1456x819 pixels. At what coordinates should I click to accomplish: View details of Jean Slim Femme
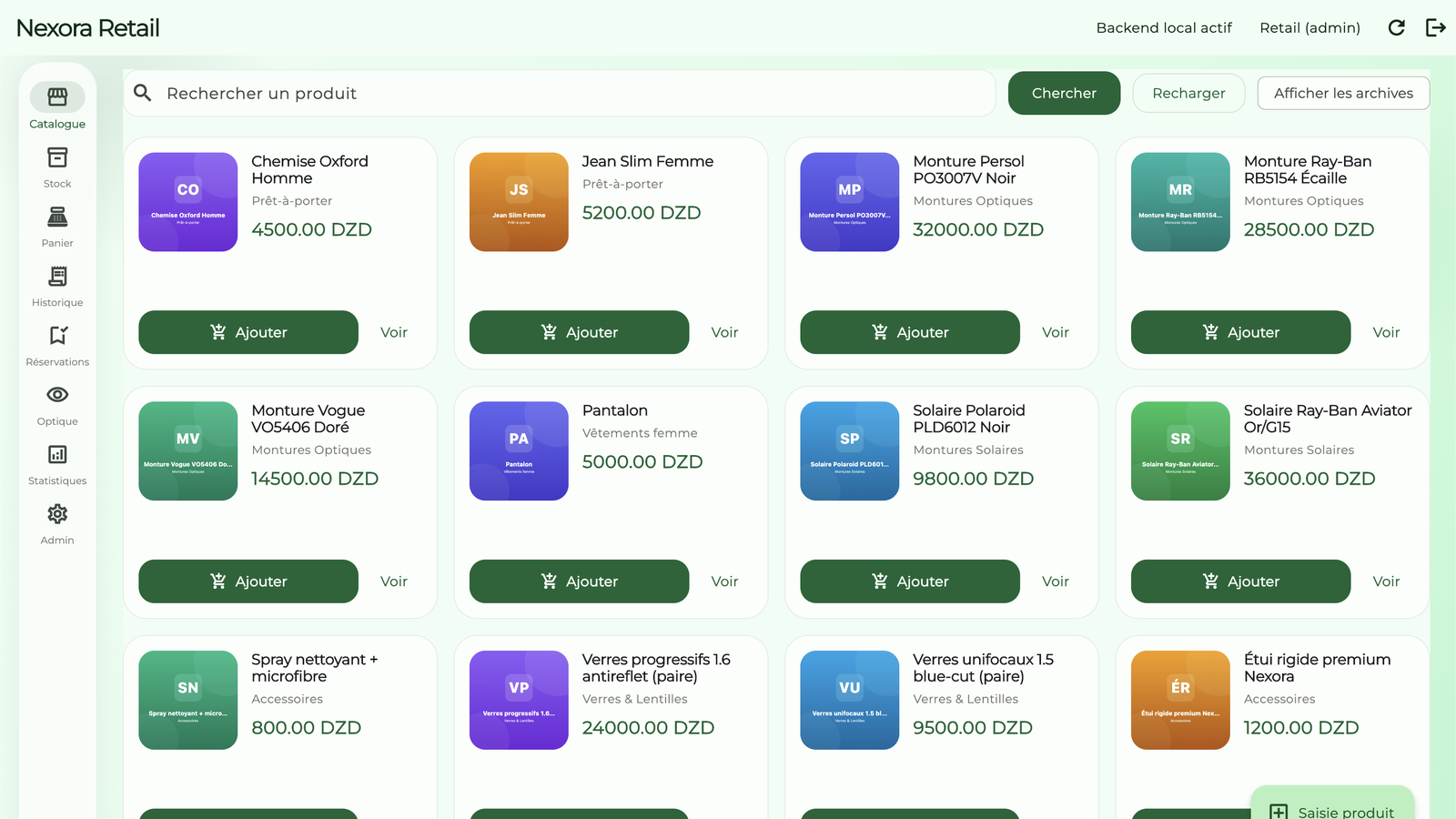724,332
